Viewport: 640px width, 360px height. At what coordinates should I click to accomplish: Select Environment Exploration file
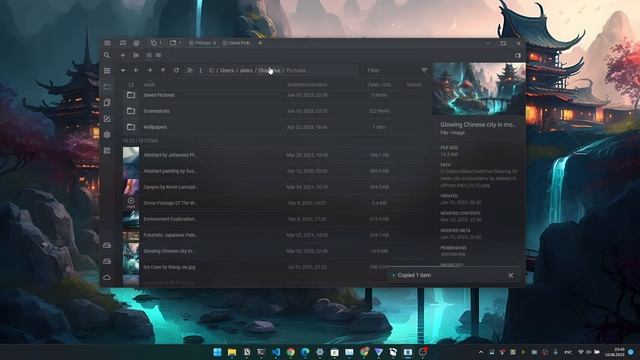[x=274, y=219]
